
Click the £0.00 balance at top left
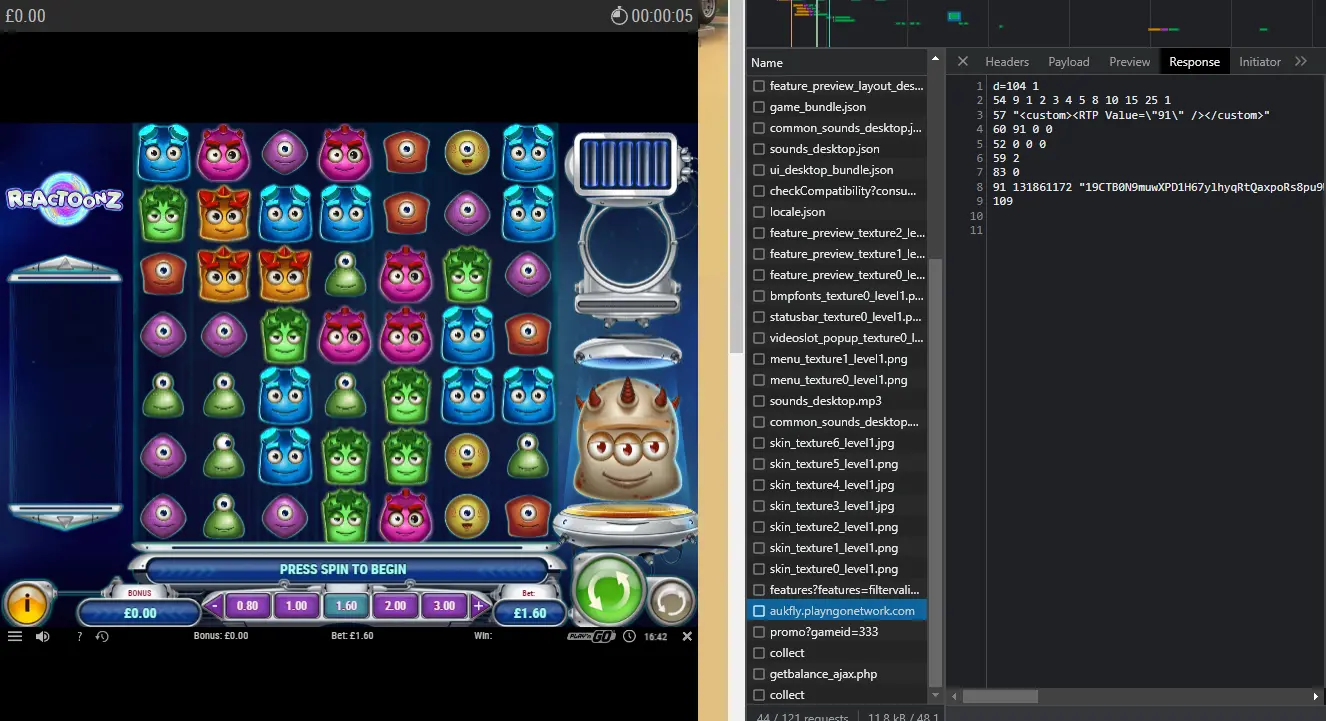[x=25, y=16]
